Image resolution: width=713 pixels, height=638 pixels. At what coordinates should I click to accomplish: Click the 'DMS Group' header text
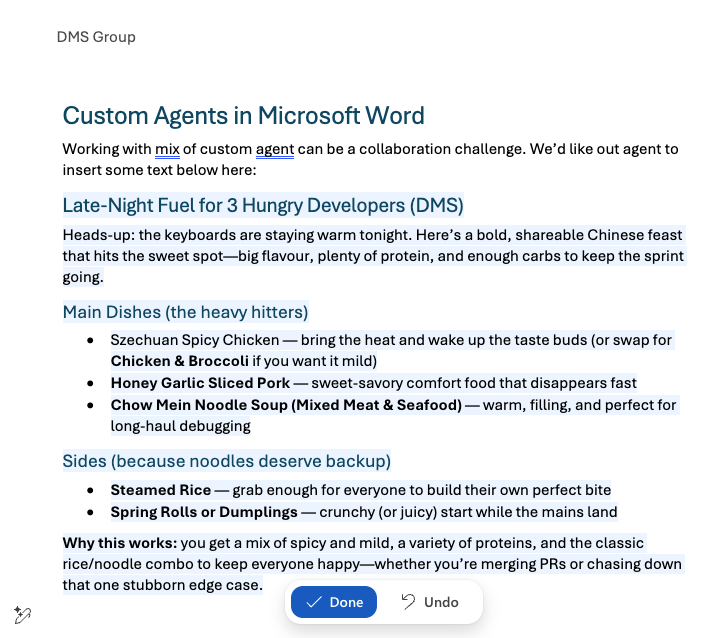click(96, 37)
